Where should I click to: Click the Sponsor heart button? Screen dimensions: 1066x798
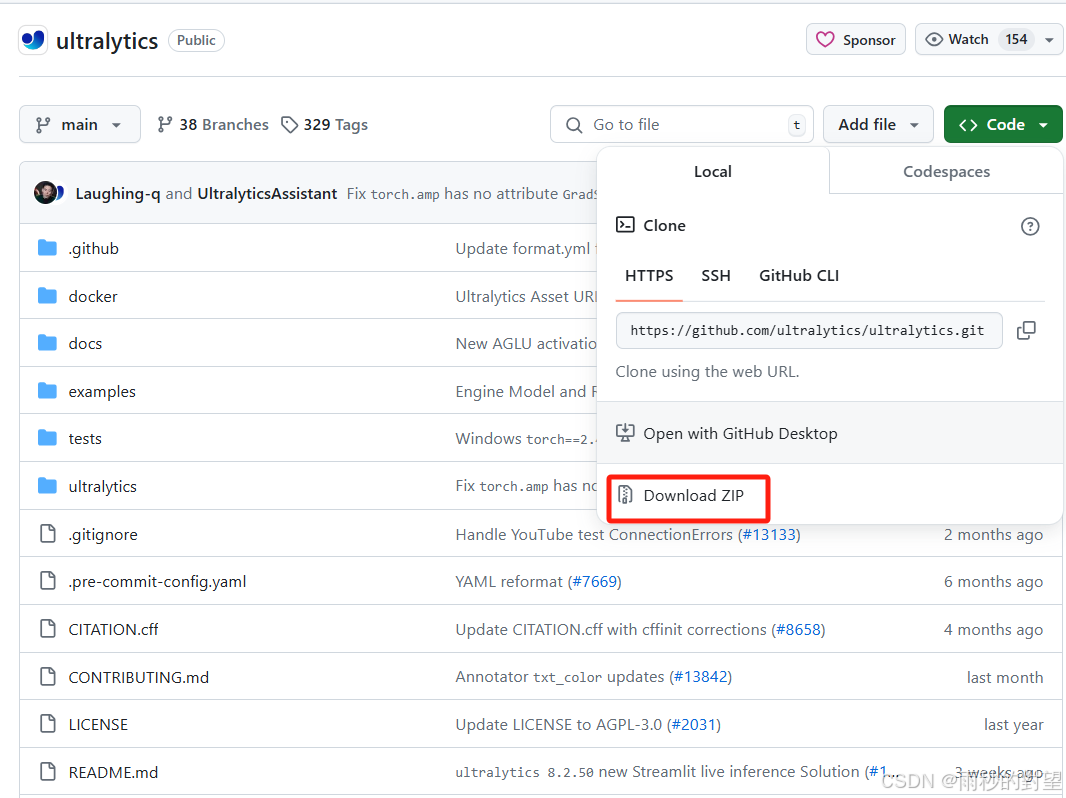tap(855, 39)
